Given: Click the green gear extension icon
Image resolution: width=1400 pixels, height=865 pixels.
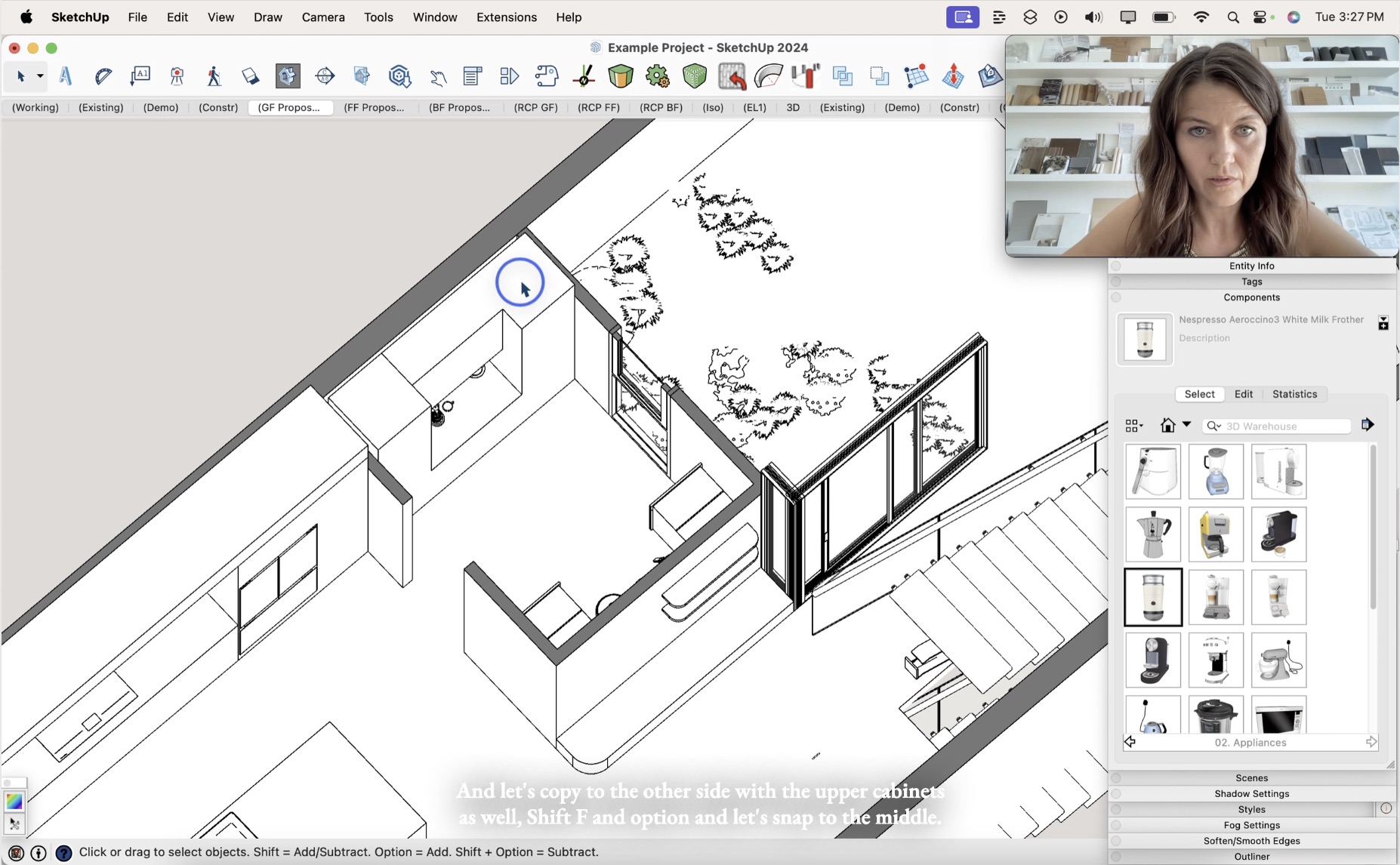Looking at the screenshot, I should coord(657,75).
